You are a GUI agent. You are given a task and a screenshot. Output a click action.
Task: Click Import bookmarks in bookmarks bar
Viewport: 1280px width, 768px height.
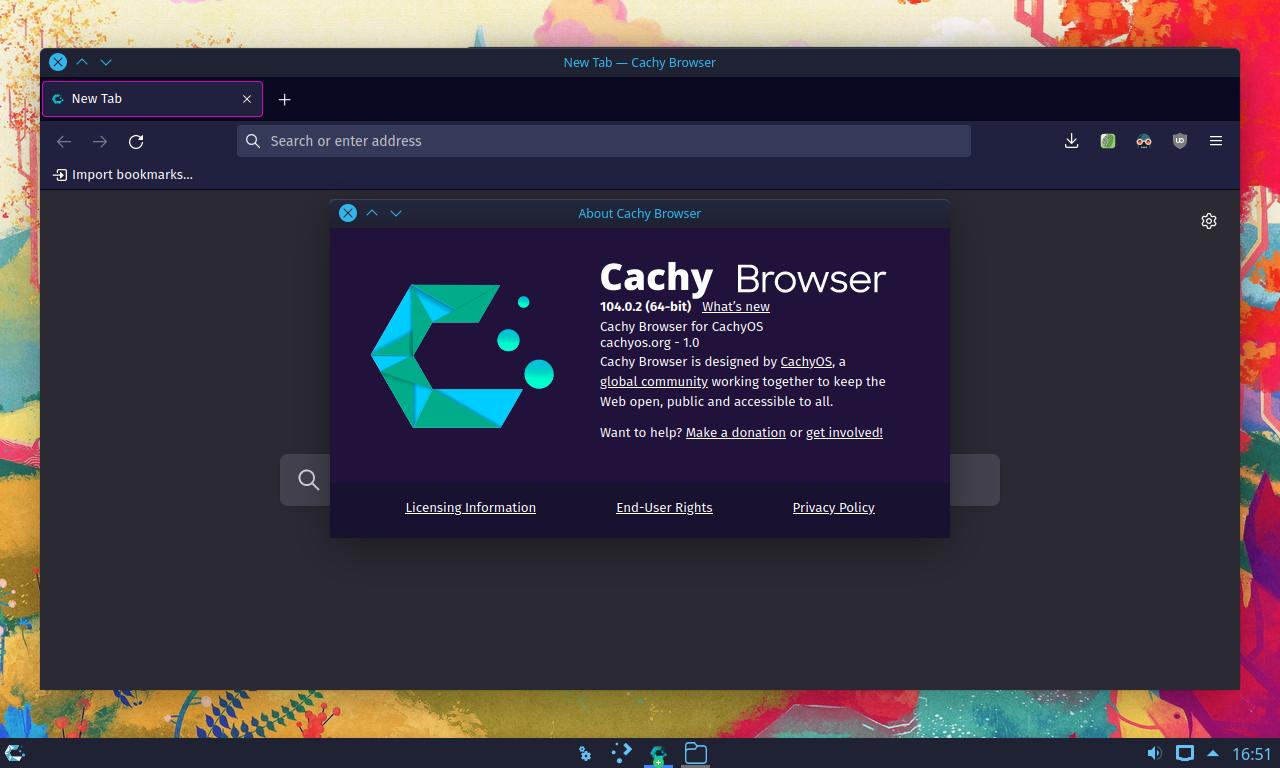tap(123, 174)
